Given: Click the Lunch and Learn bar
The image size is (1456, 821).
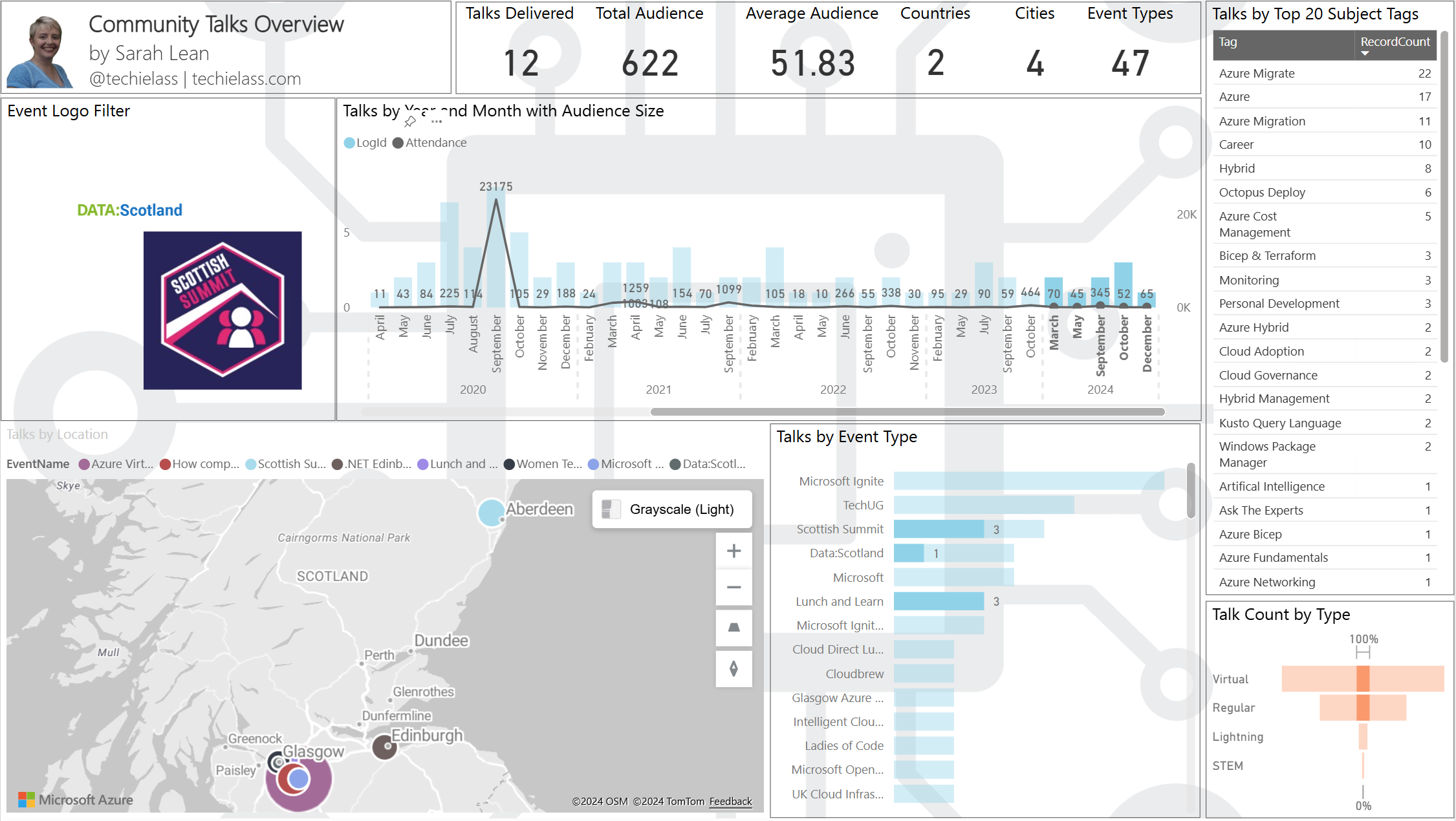Looking at the screenshot, I should (x=939, y=601).
